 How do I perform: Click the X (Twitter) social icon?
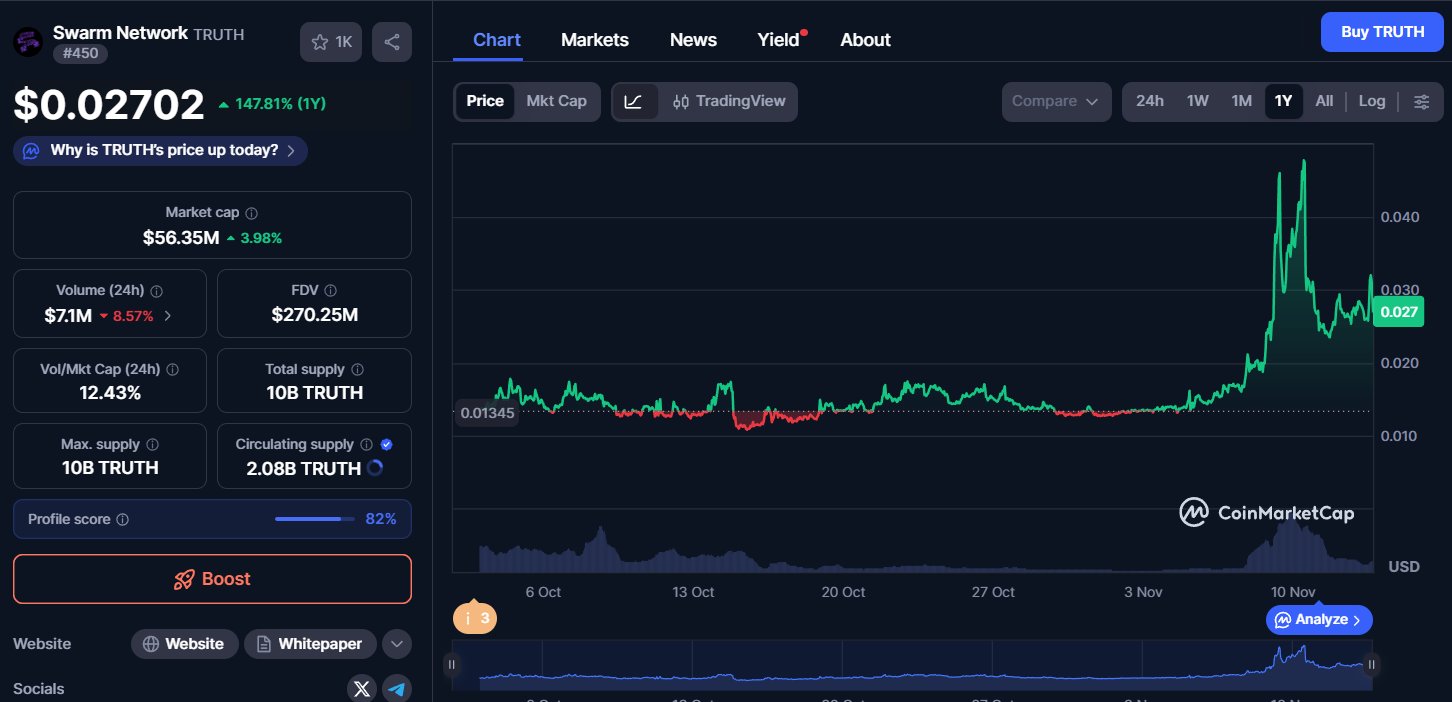click(362, 688)
